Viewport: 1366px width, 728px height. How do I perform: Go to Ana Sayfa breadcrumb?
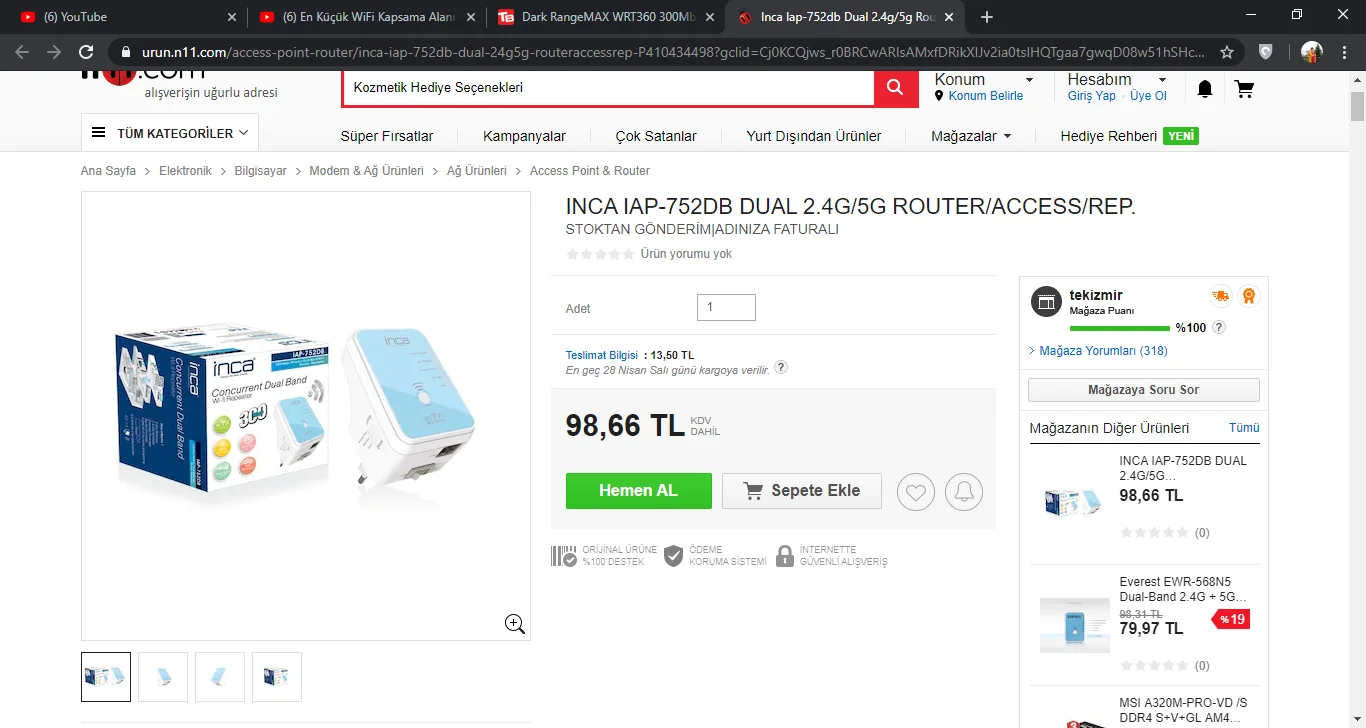coord(108,171)
